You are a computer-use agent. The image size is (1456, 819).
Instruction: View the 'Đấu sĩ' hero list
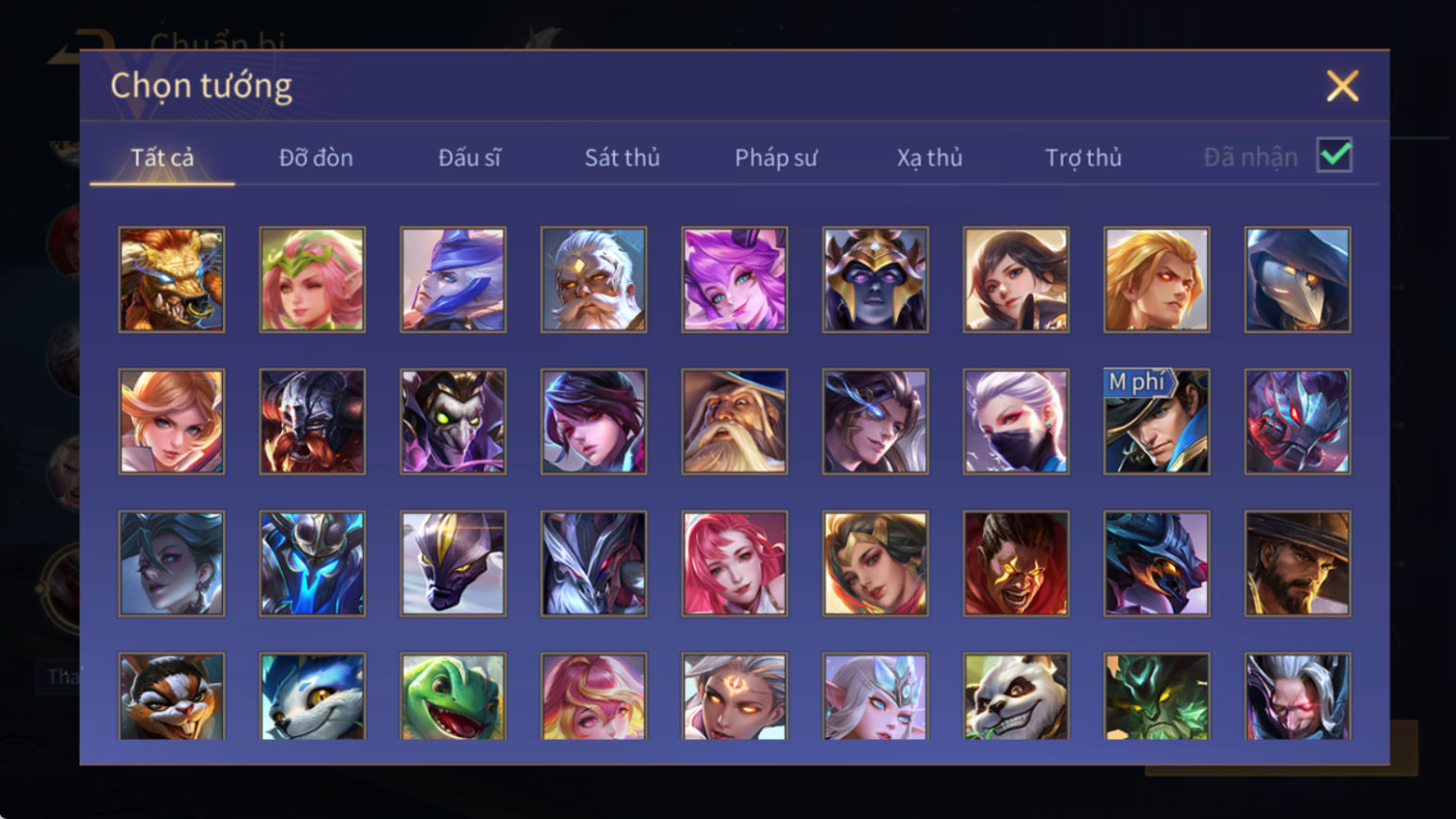pos(469,157)
